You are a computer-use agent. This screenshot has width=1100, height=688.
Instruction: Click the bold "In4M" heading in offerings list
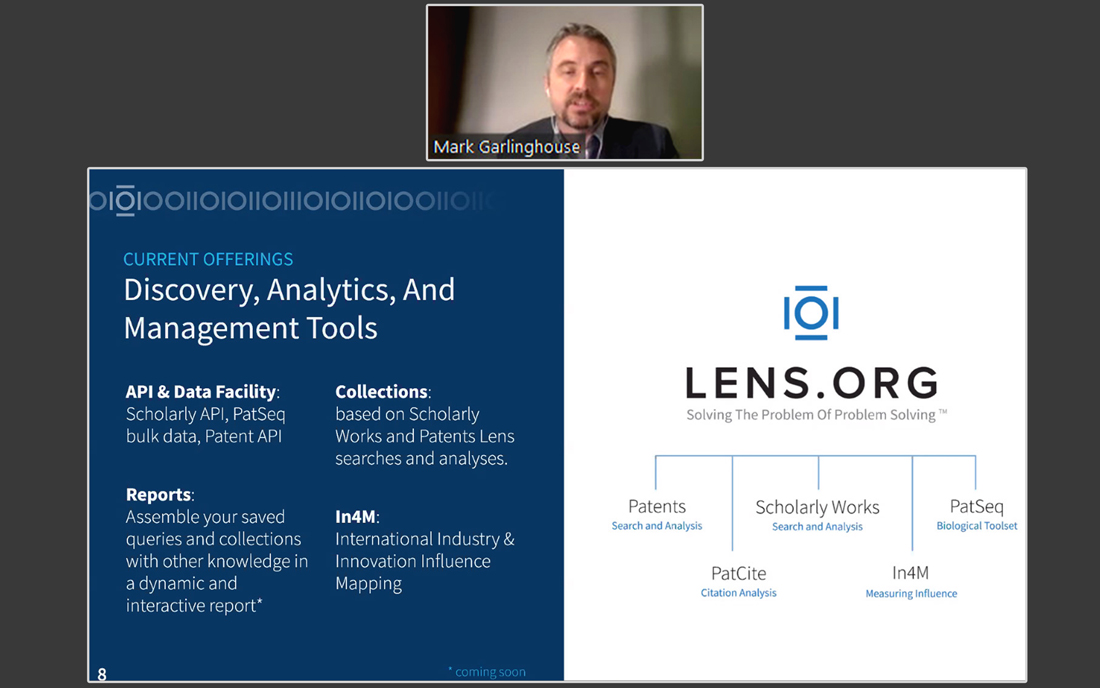point(355,517)
